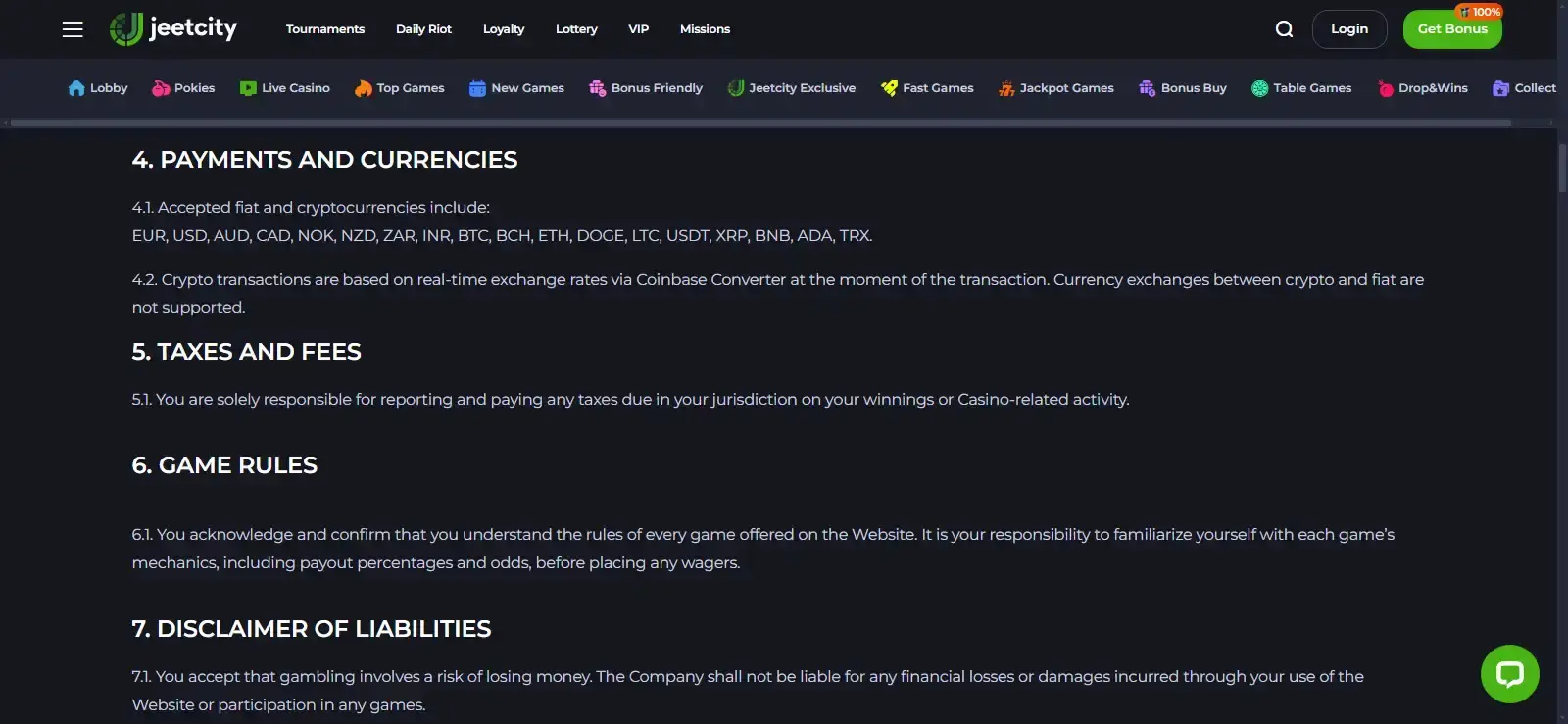
Task: Select the Lobby category label
Action: pos(109,88)
